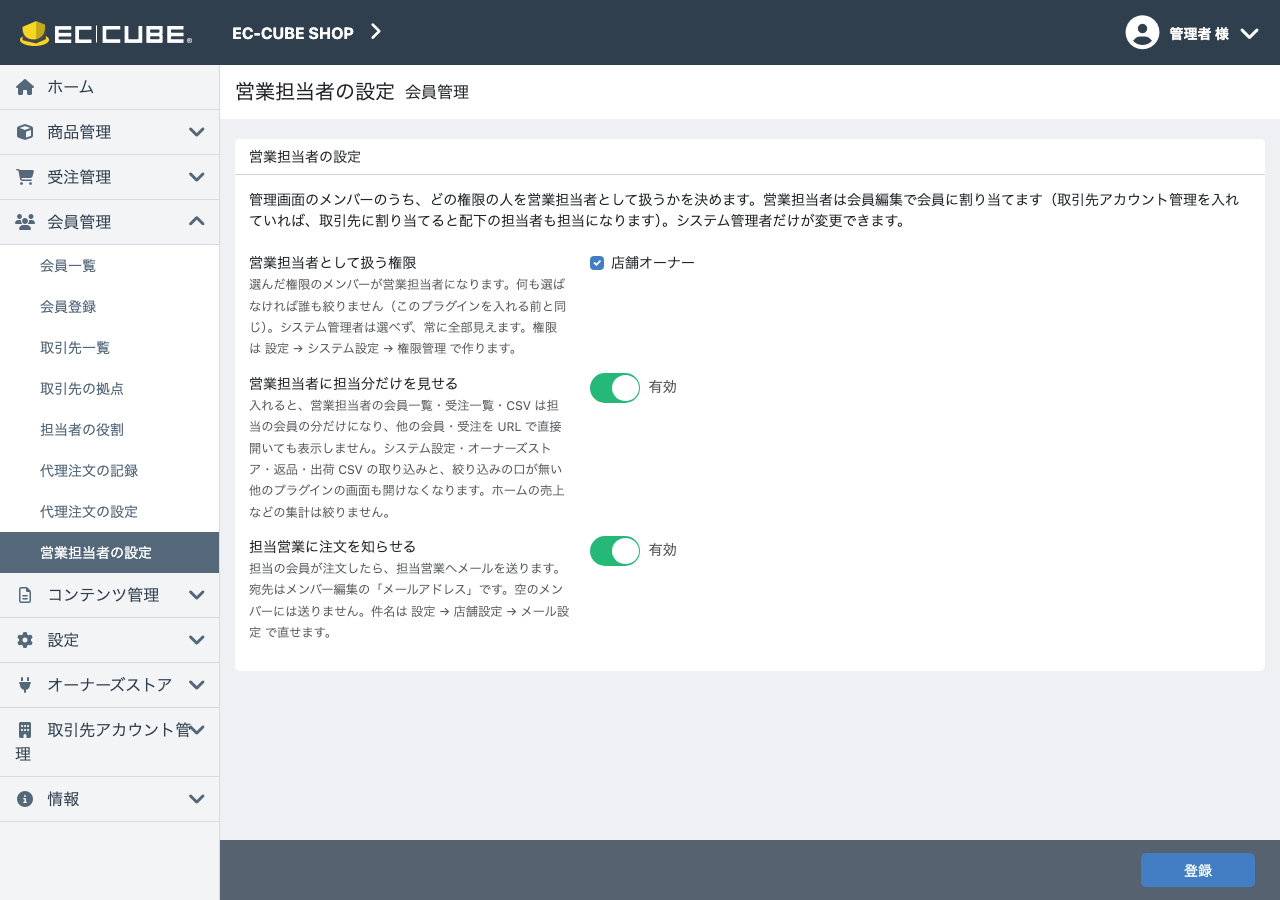This screenshot has width=1280, height=900.
Task: Open the 会員一覧 submenu item
Action: click(109, 265)
